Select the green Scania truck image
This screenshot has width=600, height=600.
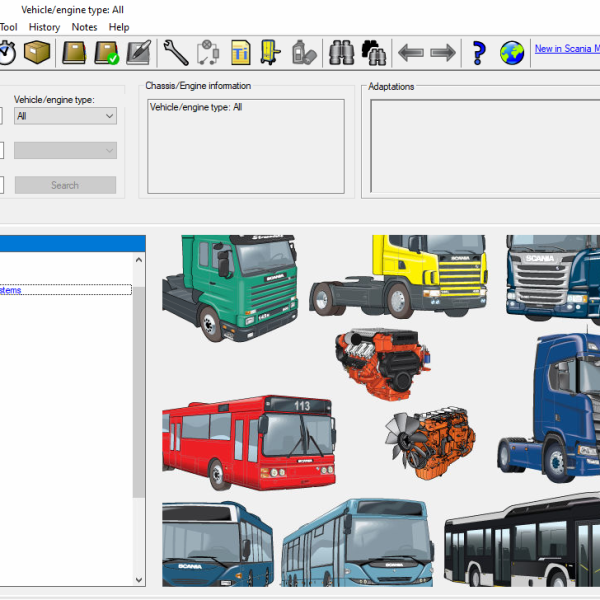(230, 288)
